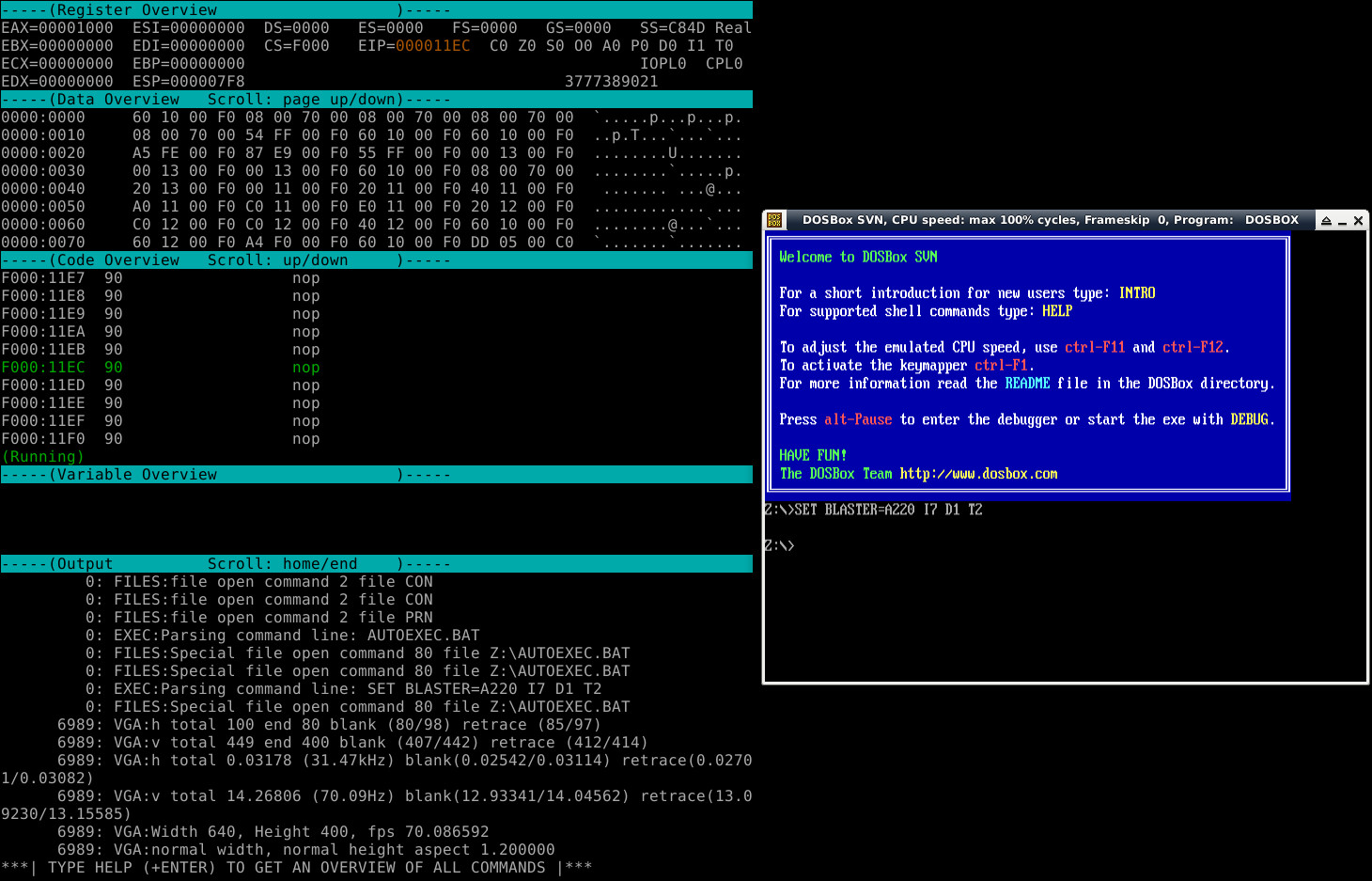The height and width of the screenshot is (881, 1372).
Task: Click the 'TYPE HELP (+ENTER)' command prompt line
Action: pyautogui.click(x=297, y=868)
